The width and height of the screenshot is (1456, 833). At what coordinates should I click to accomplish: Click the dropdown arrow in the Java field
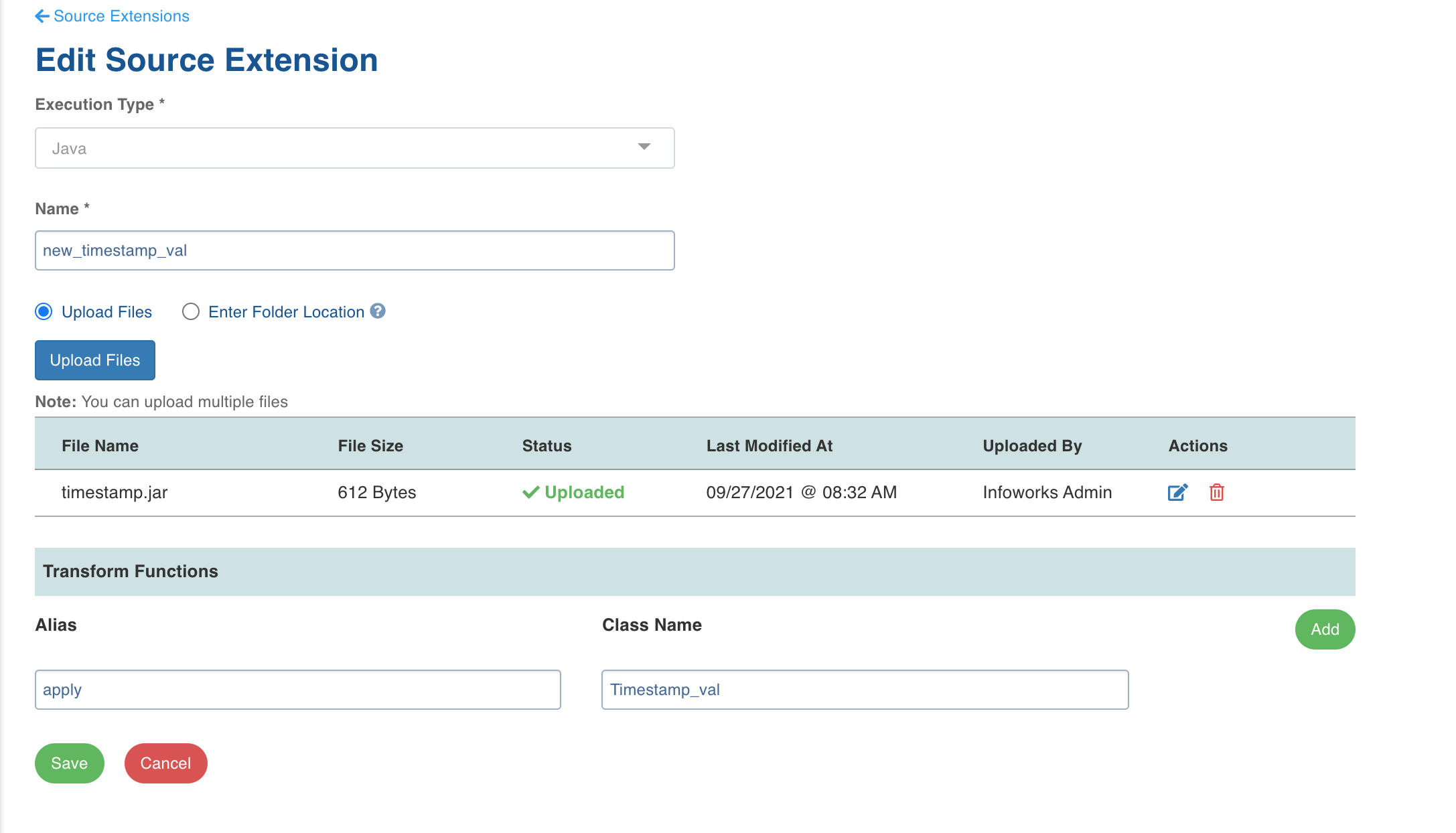(644, 147)
